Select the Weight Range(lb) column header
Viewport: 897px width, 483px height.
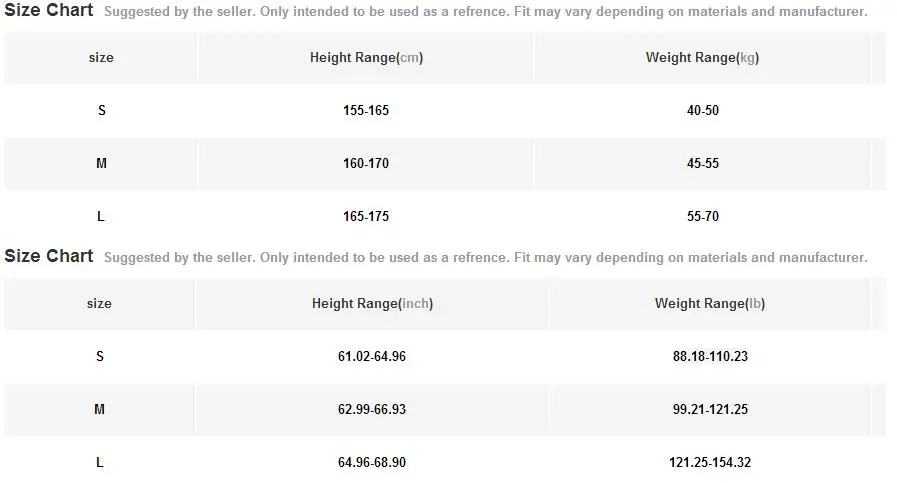pos(709,303)
